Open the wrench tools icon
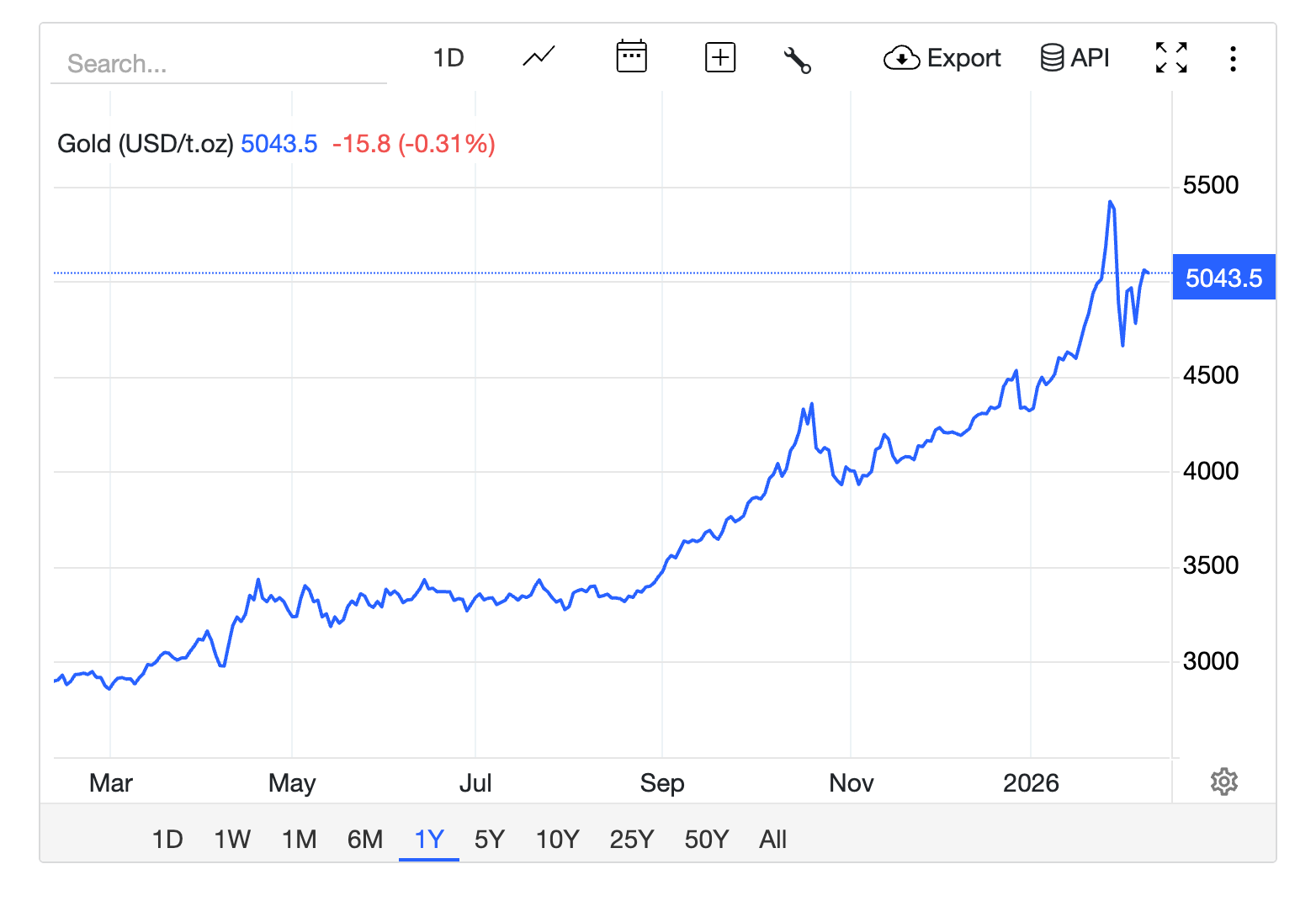The image size is (1316, 917). pos(797,60)
